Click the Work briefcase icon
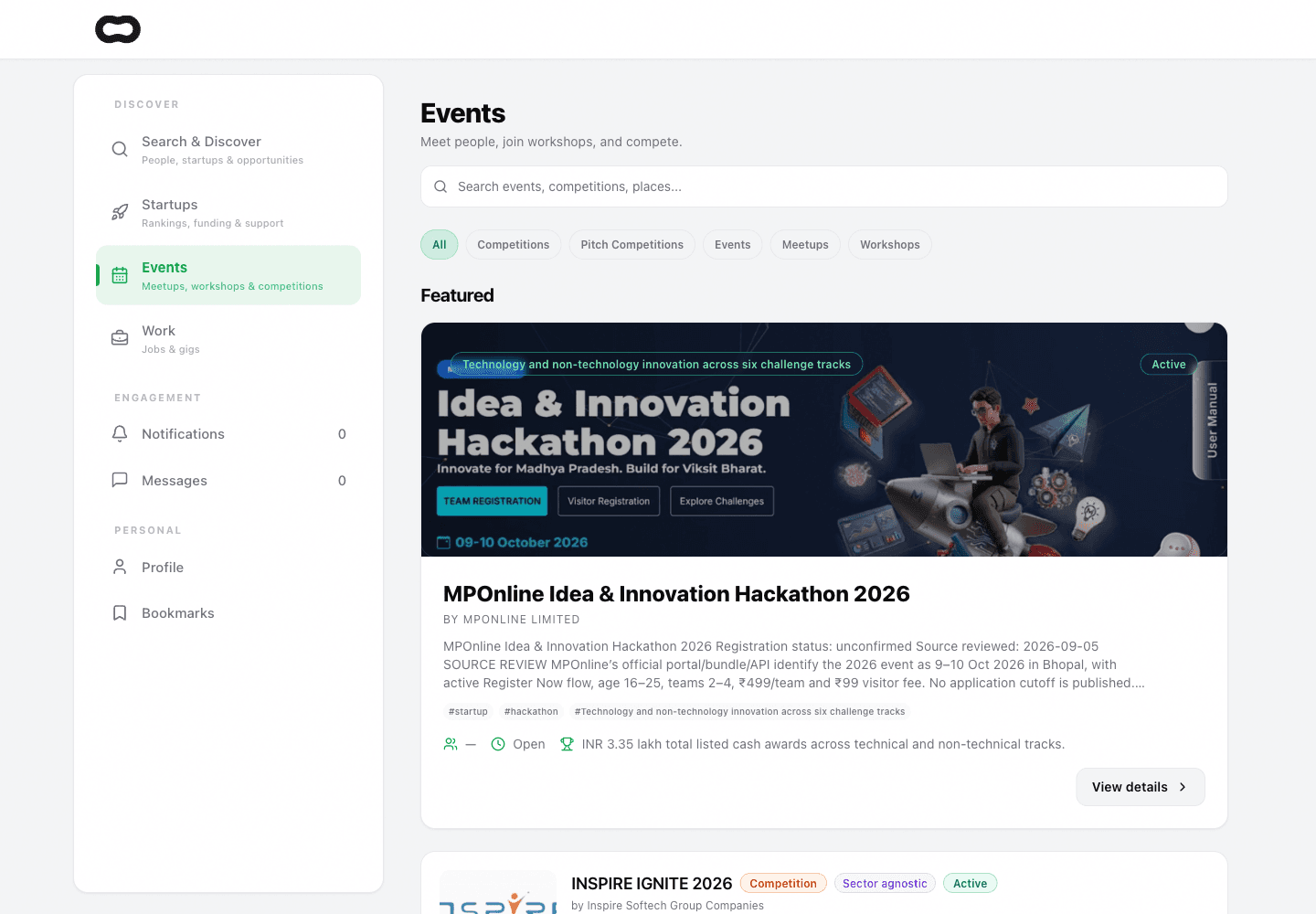Screen dimensions: 1316x914 click(120, 338)
